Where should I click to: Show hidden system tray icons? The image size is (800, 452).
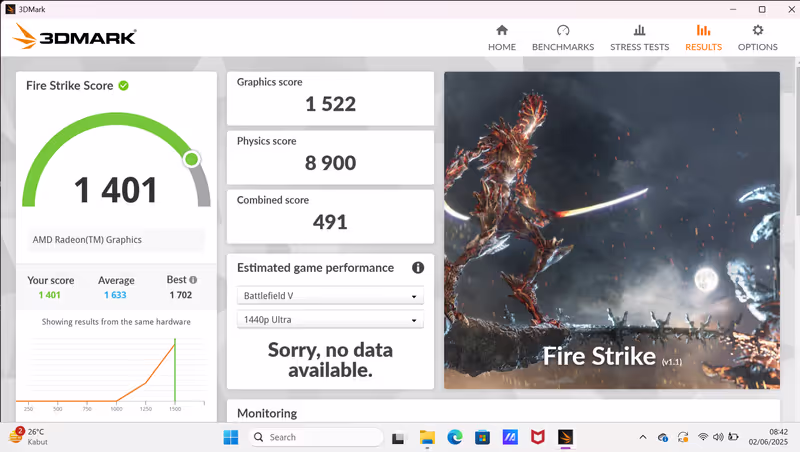pos(642,437)
